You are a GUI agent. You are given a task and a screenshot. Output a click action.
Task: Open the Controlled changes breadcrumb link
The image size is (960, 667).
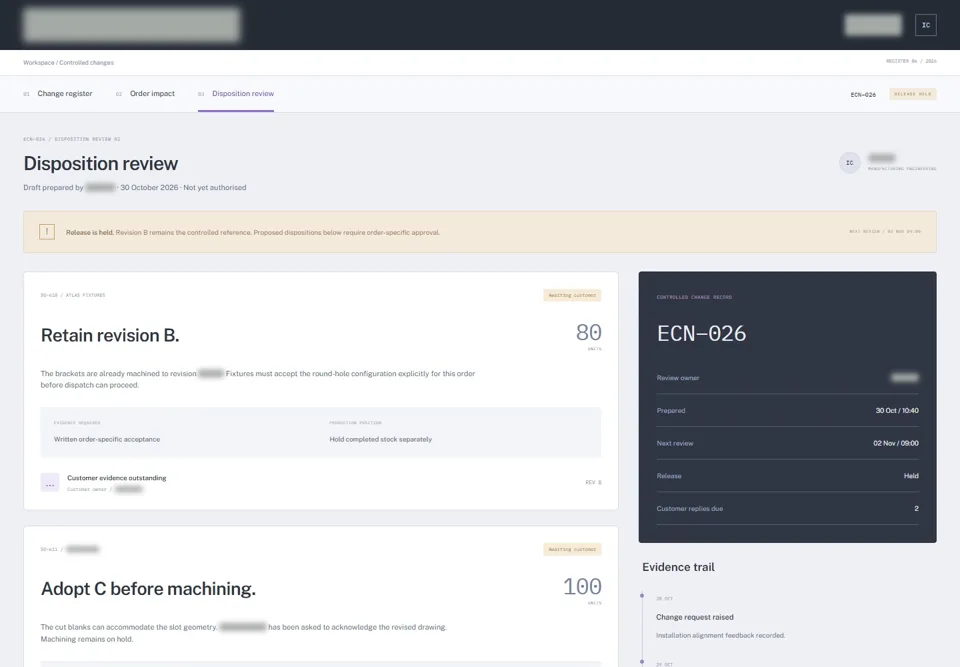[x=86, y=62]
